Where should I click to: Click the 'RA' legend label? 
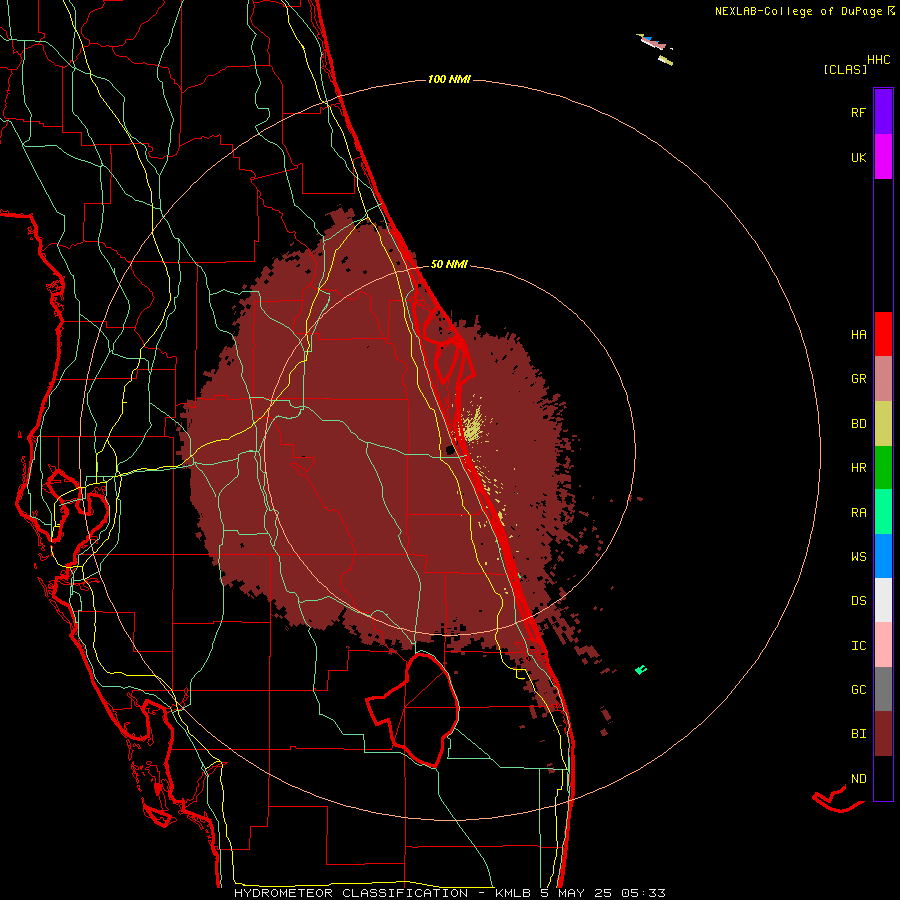(858, 513)
